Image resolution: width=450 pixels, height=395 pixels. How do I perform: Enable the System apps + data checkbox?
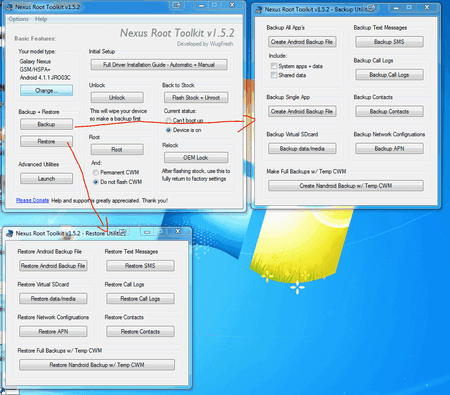(x=274, y=66)
